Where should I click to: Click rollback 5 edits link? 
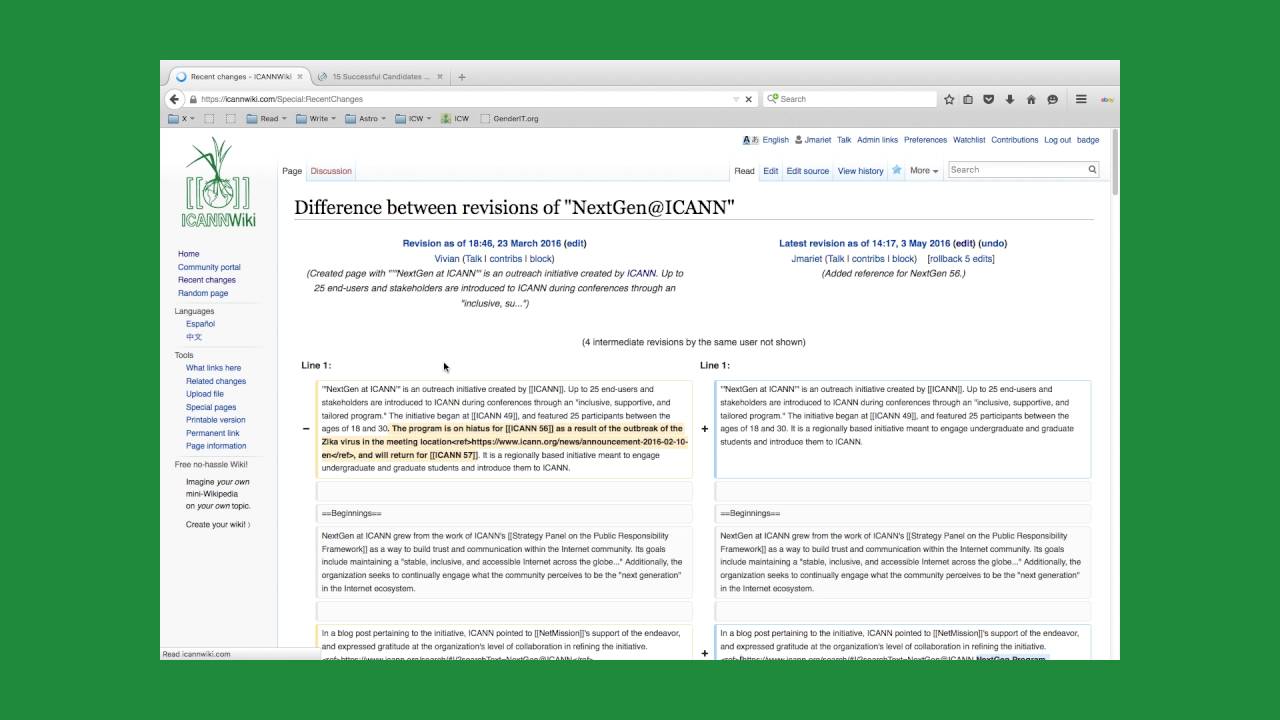click(961, 259)
